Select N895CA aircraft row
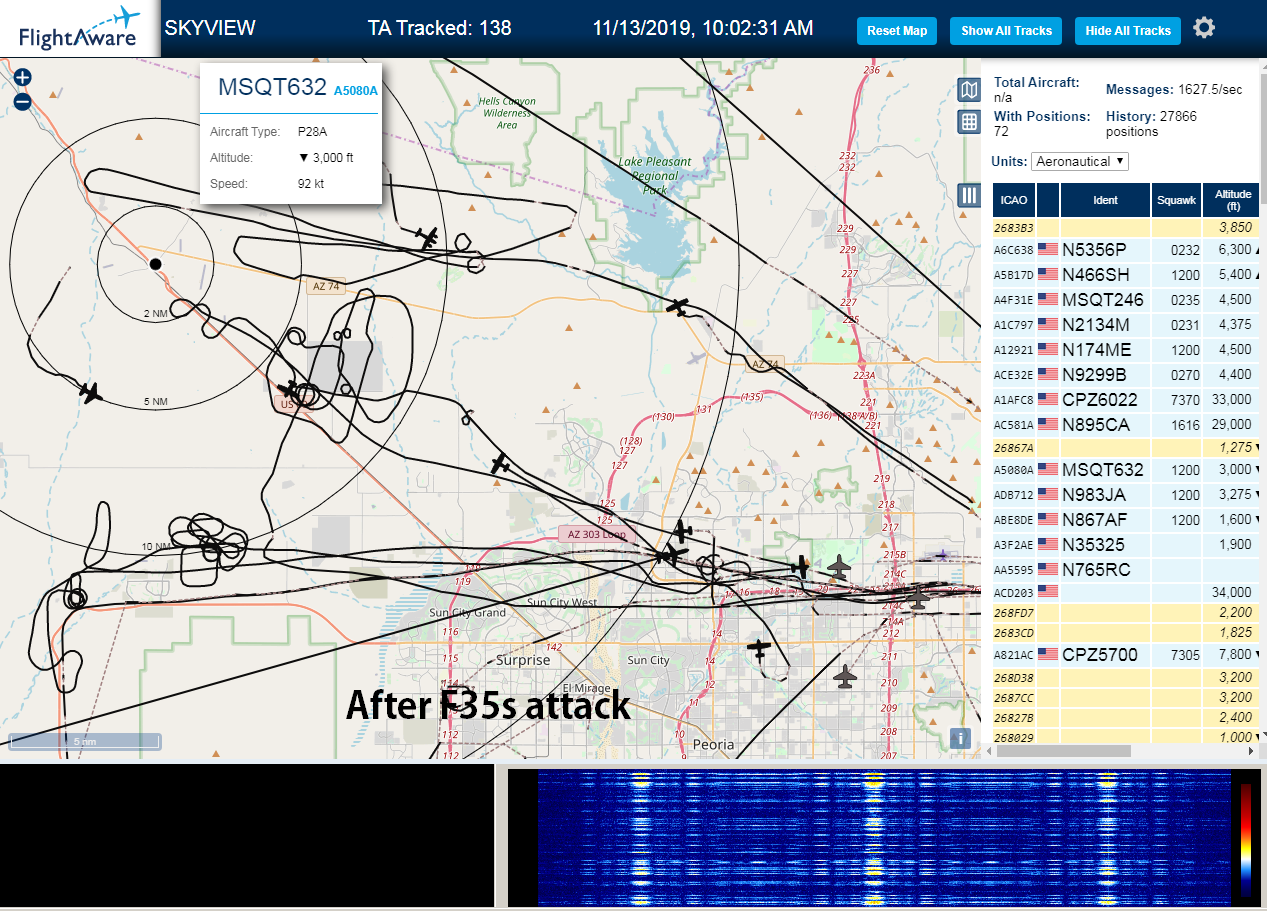1267x911 pixels. (x=1126, y=424)
